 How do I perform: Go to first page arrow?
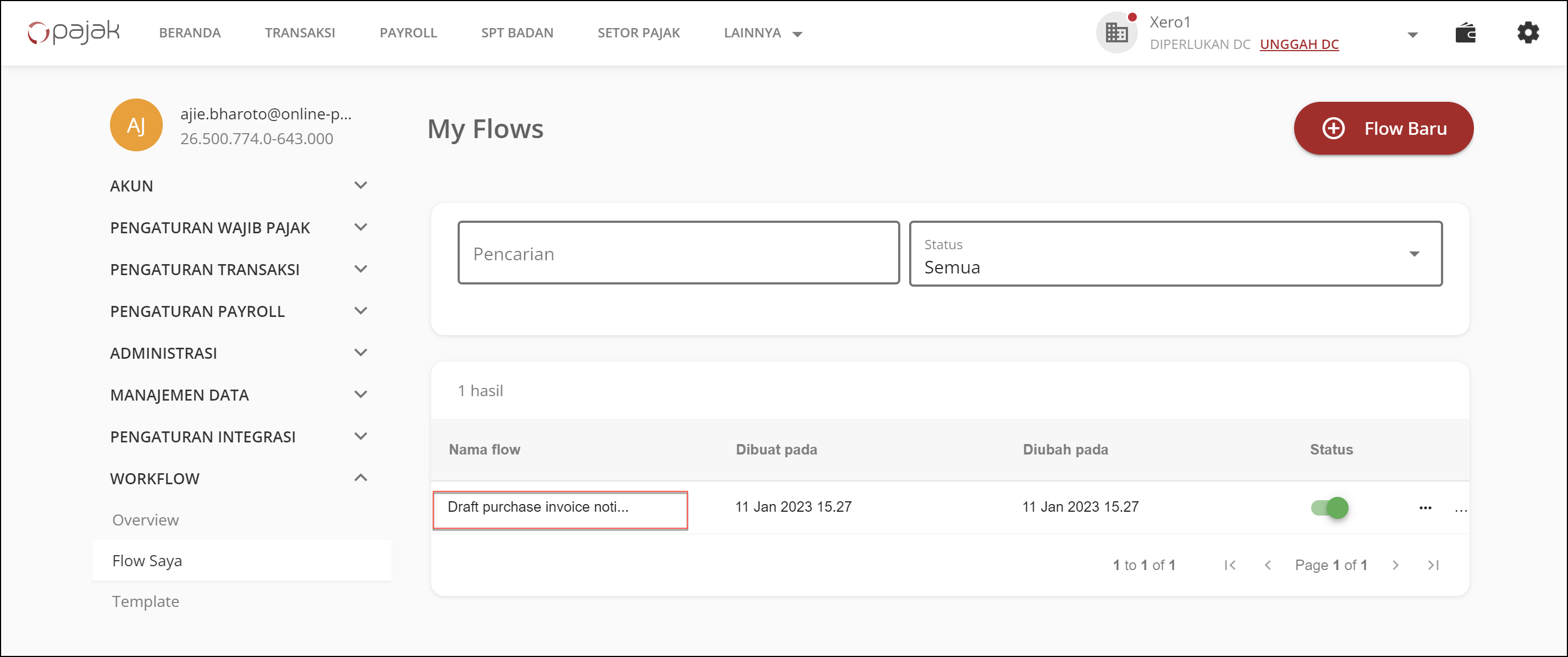point(1230,565)
